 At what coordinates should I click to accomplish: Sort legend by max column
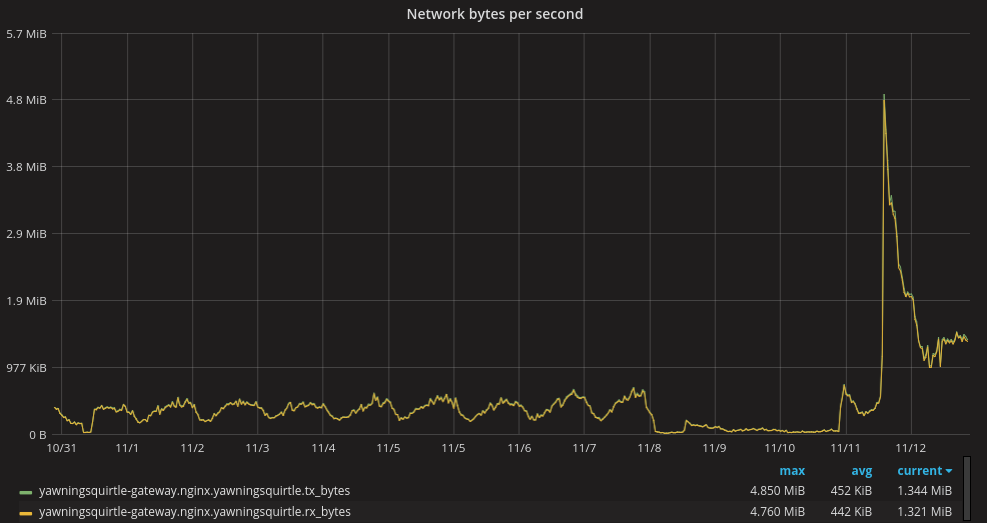792,471
